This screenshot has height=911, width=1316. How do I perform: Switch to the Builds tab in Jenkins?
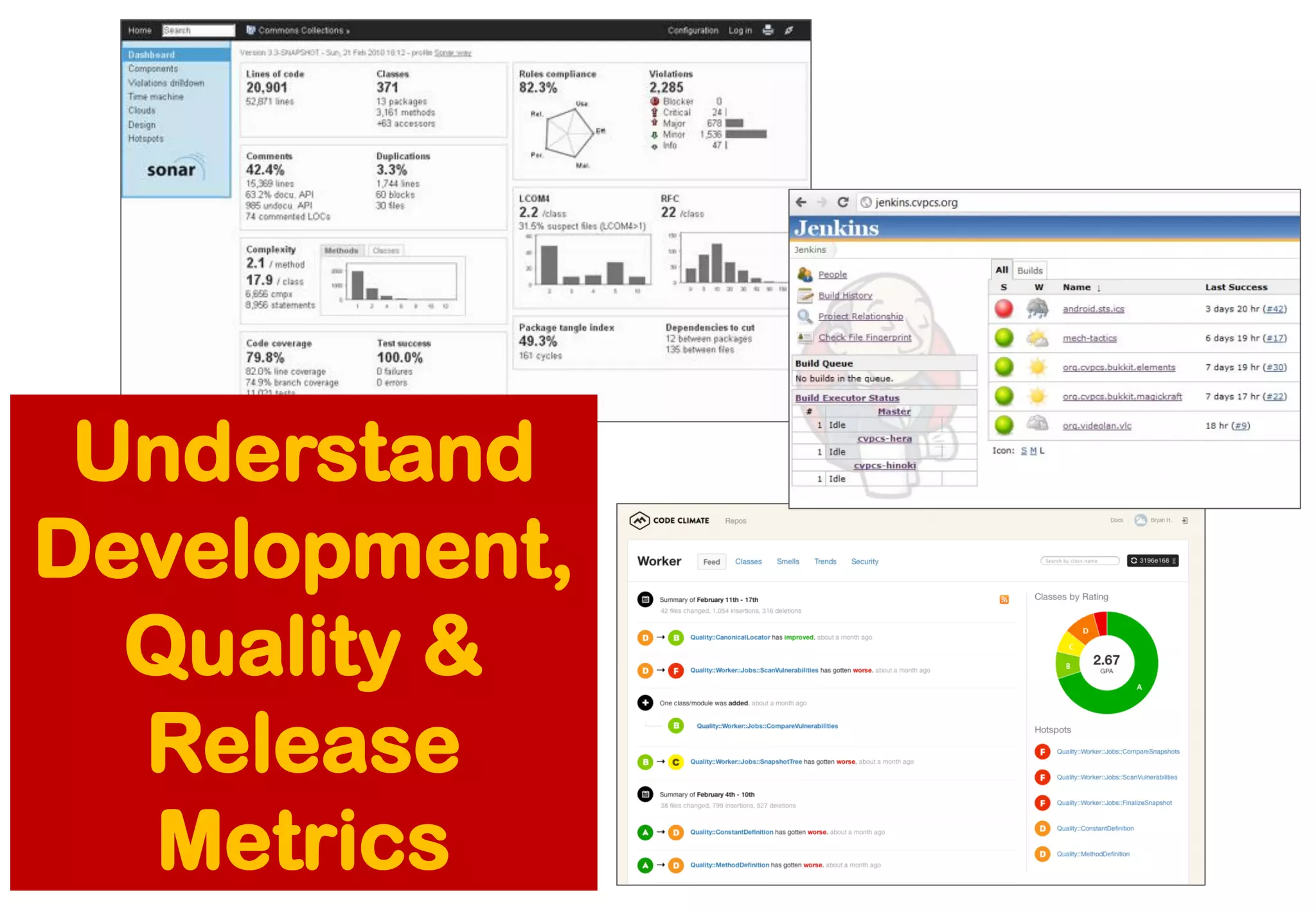(x=1030, y=270)
